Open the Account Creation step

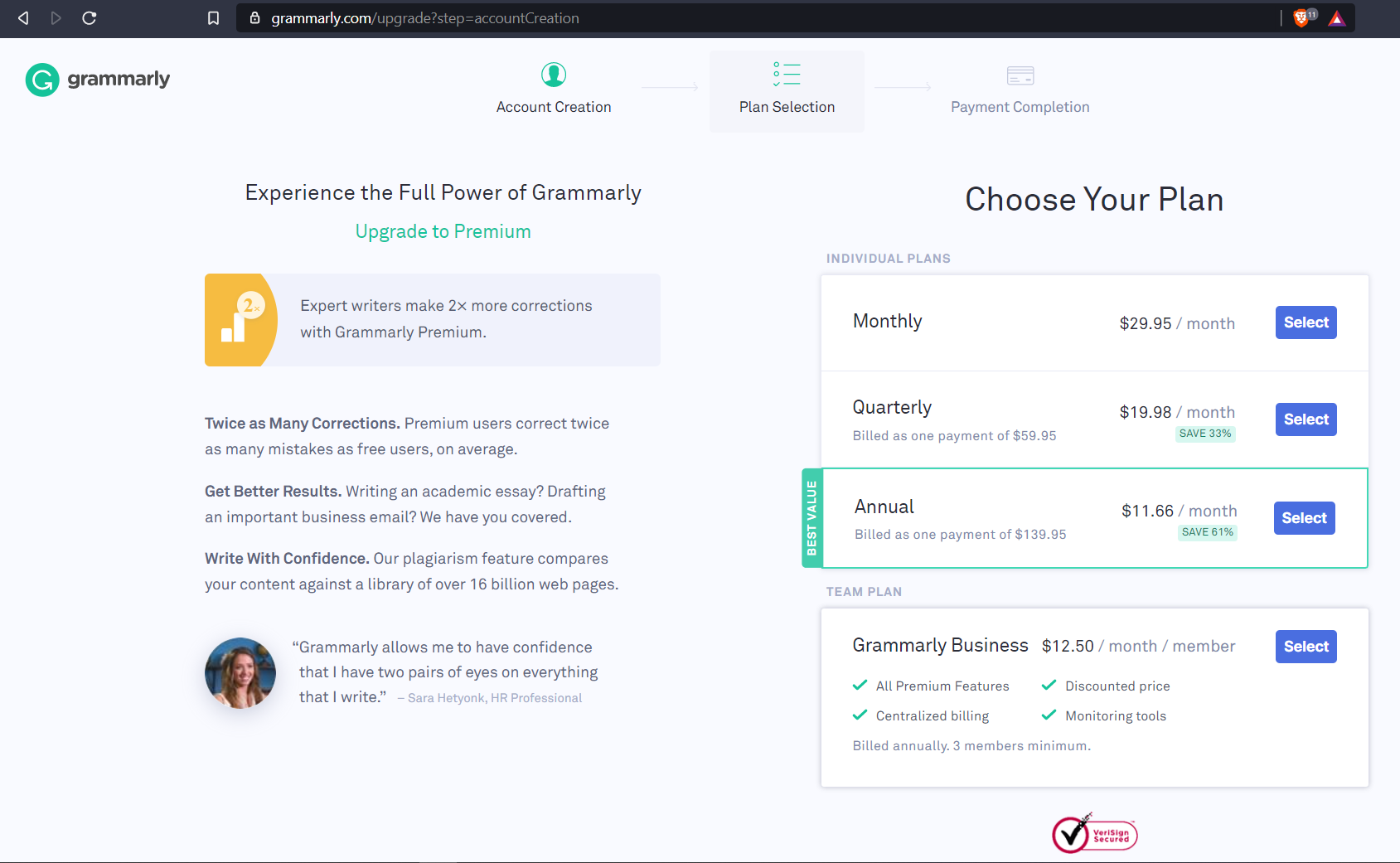554,90
